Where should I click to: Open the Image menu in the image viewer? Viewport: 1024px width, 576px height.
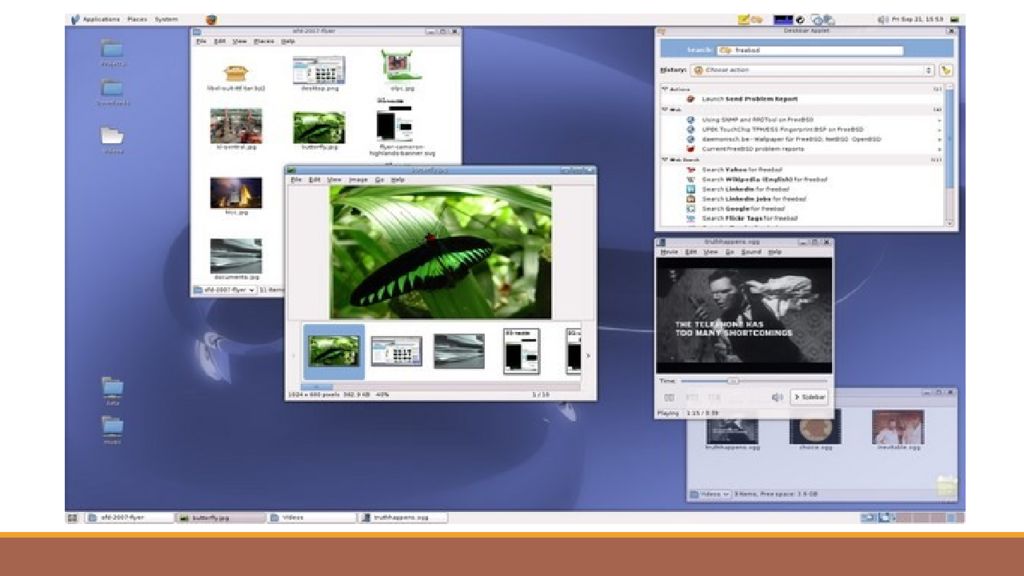(358, 180)
